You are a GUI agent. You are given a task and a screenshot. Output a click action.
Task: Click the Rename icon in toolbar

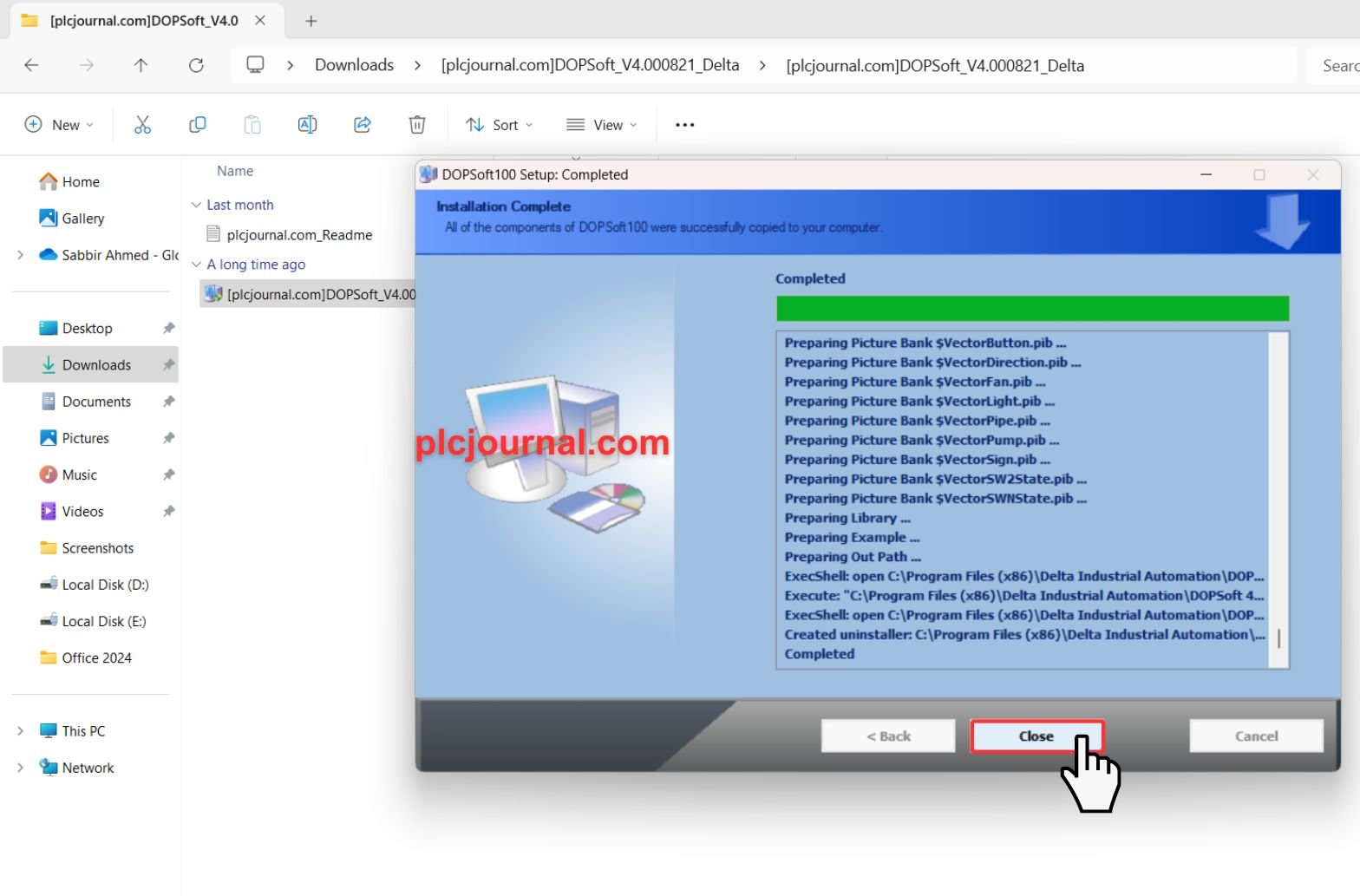307,125
